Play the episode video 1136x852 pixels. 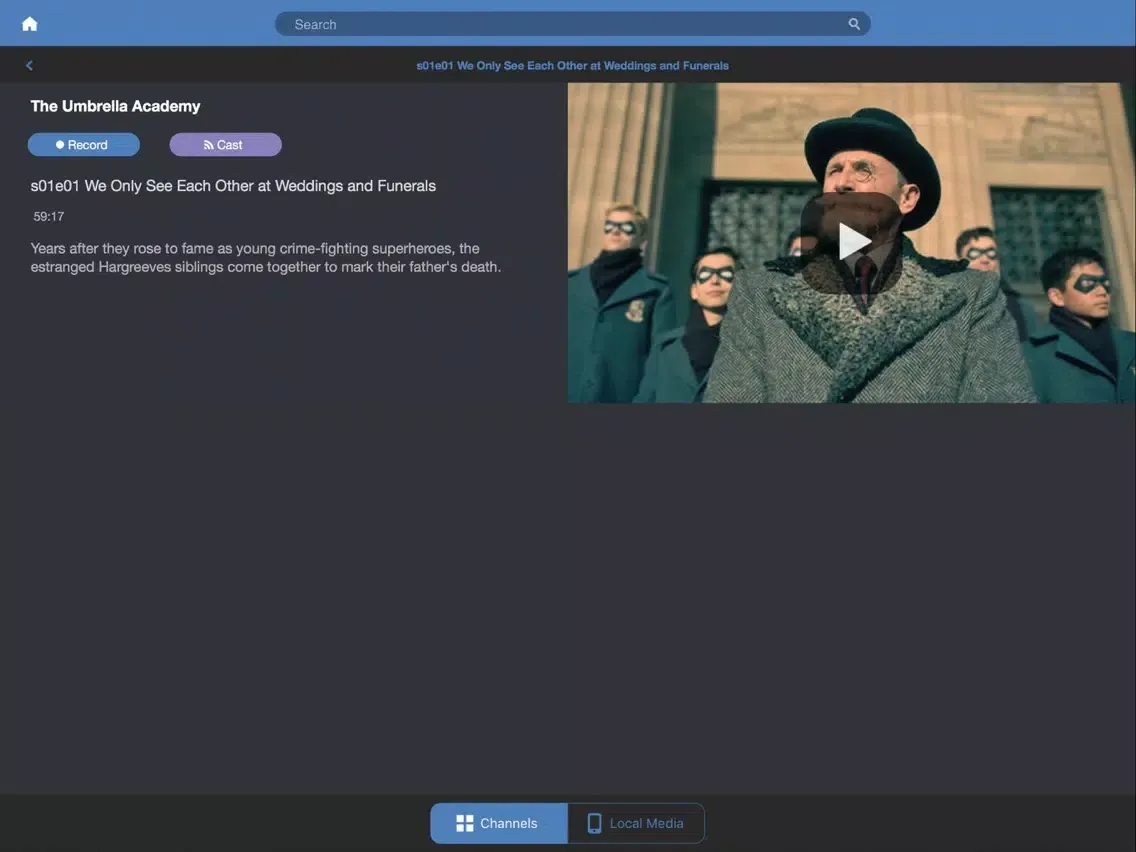852,242
